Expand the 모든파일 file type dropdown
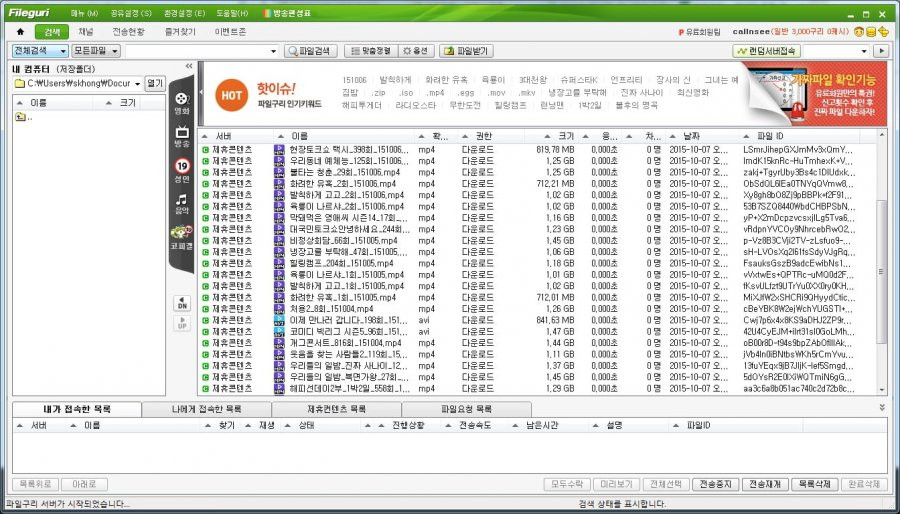 point(96,50)
